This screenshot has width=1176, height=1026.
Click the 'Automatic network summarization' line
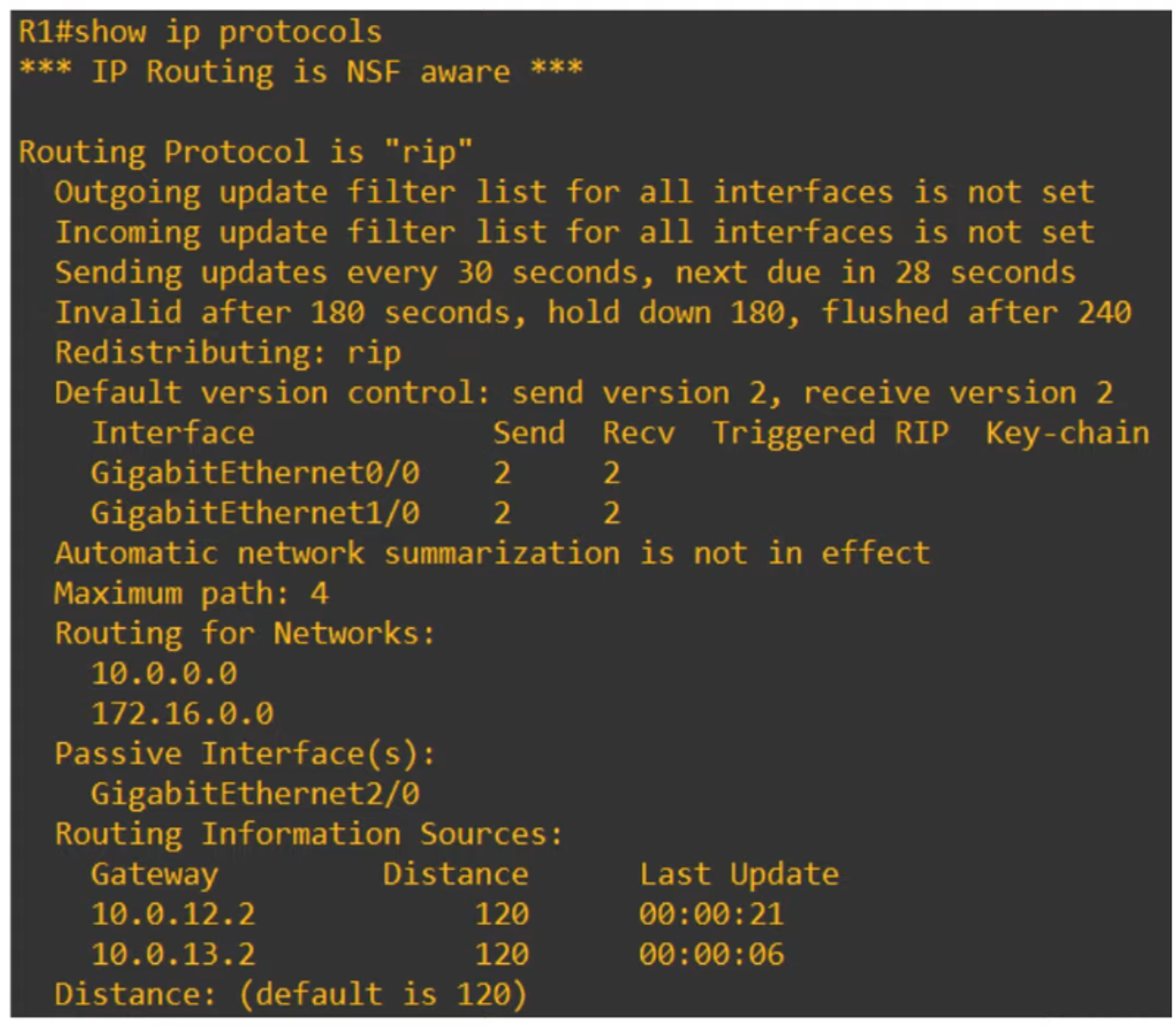[x=492, y=553]
